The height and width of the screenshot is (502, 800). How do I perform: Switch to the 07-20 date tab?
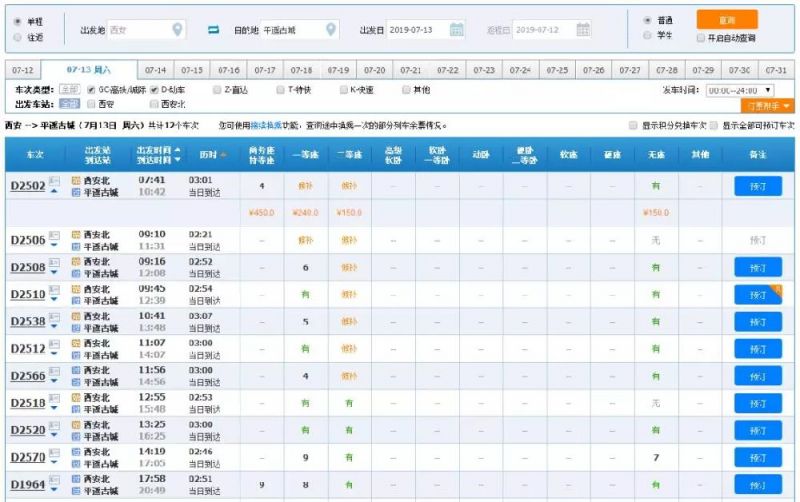pos(374,70)
